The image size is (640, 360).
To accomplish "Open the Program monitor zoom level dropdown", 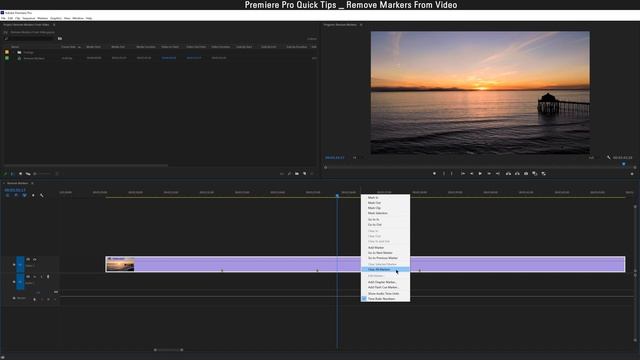I will coord(355,158).
